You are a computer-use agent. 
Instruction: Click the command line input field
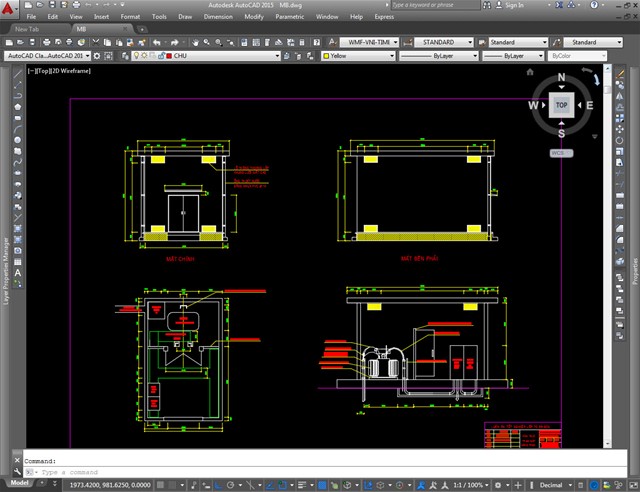pyautogui.click(x=324, y=472)
